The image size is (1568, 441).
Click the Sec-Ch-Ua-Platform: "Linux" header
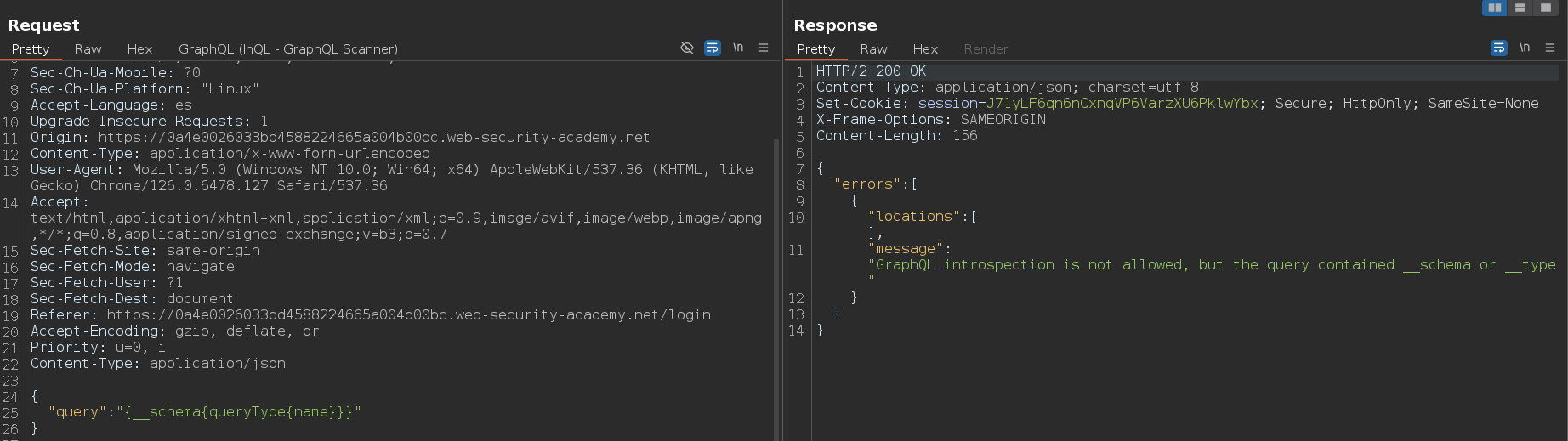coord(145,89)
